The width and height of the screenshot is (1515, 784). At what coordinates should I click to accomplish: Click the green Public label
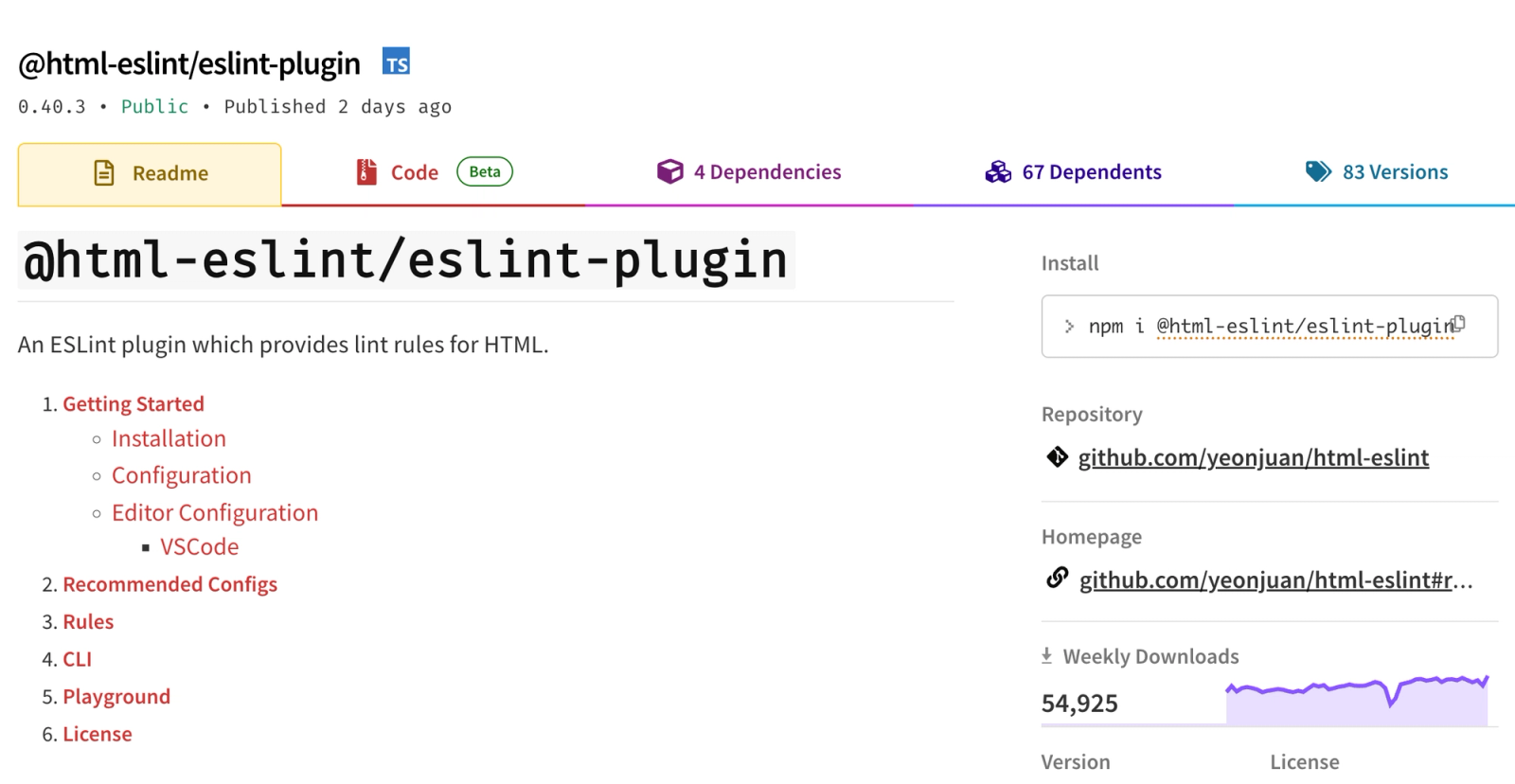(155, 106)
